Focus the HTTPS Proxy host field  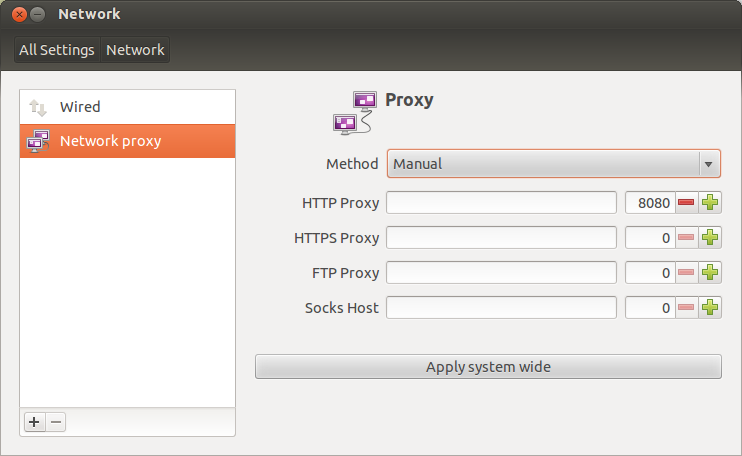tap(502, 237)
